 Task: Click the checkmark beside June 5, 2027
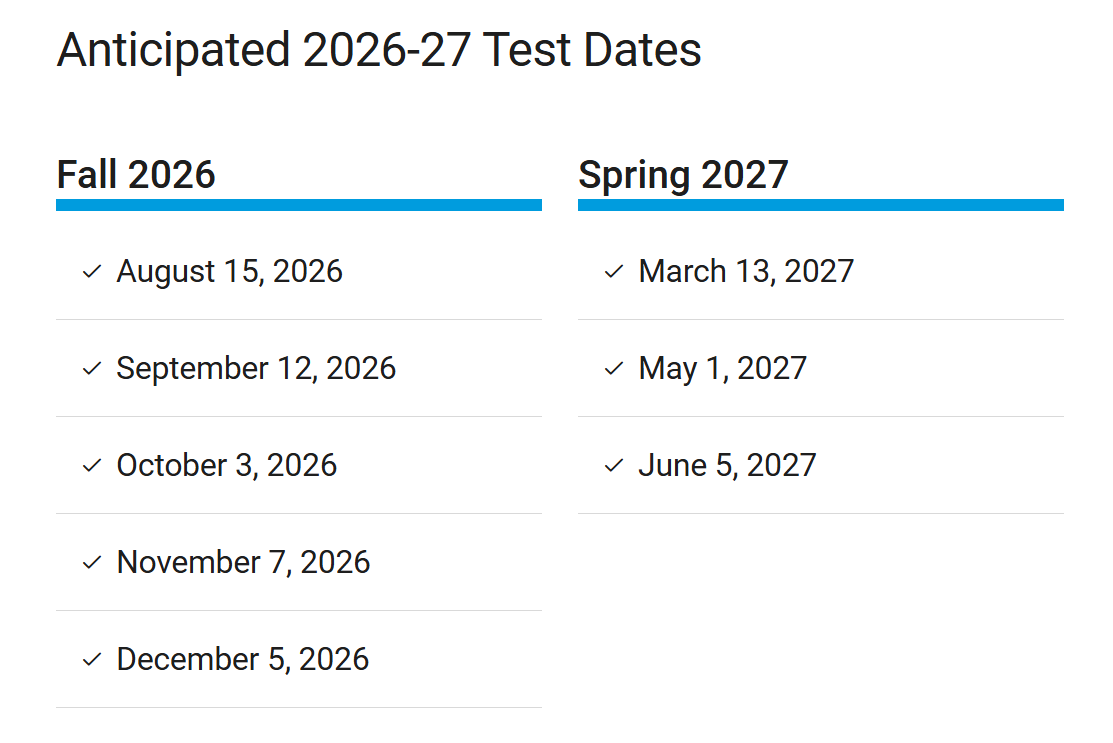coord(614,465)
